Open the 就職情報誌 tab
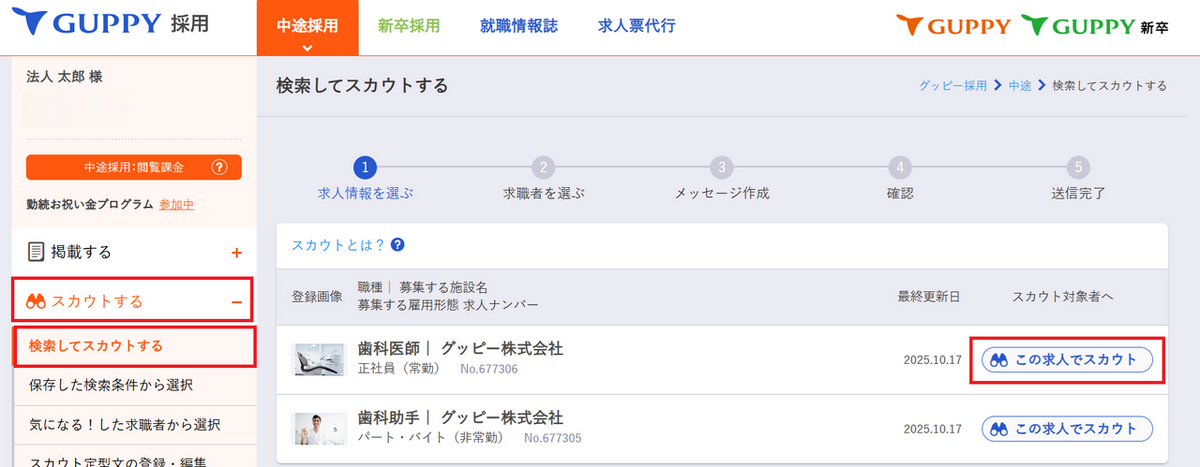This screenshot has height=467, width=1200. [518, 26]
